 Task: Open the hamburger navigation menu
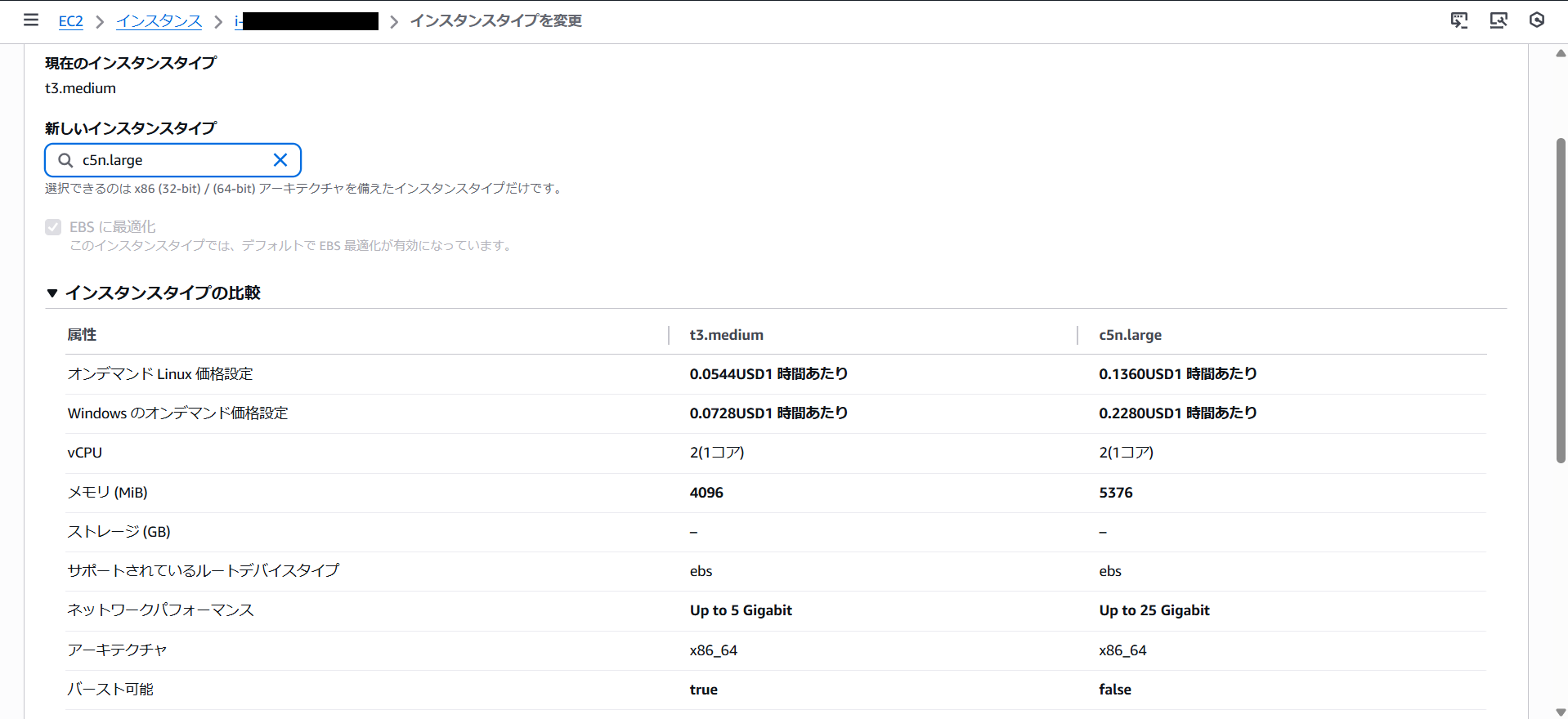tap(31, 20)
